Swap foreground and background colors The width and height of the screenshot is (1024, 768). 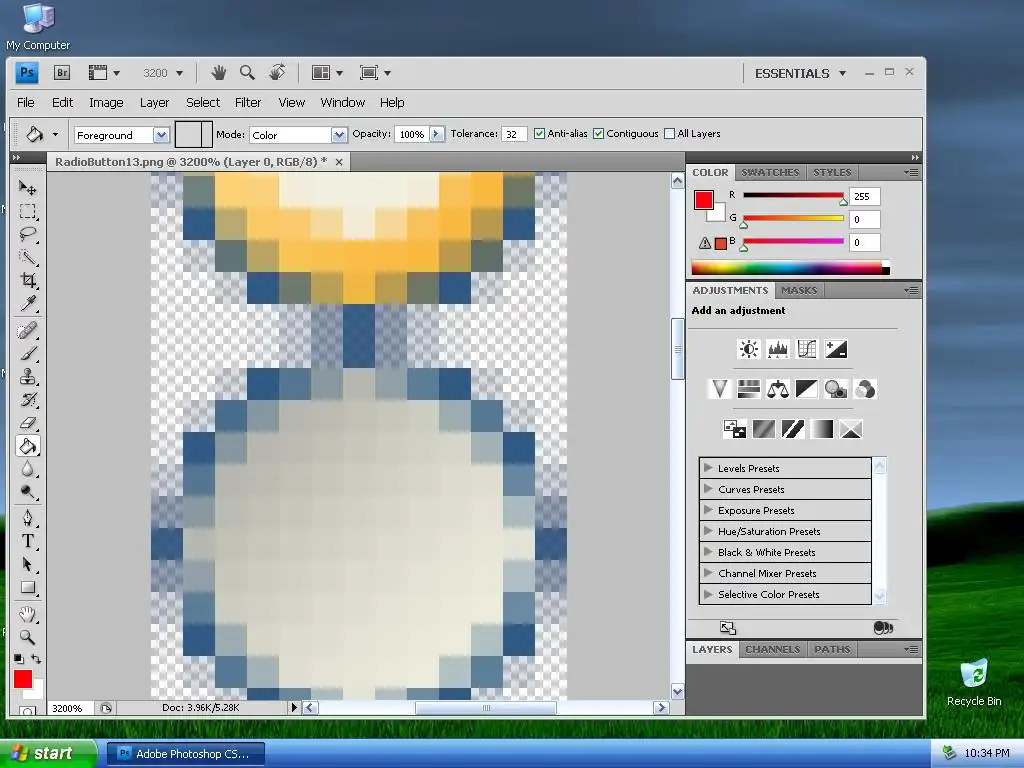point(36,659)
